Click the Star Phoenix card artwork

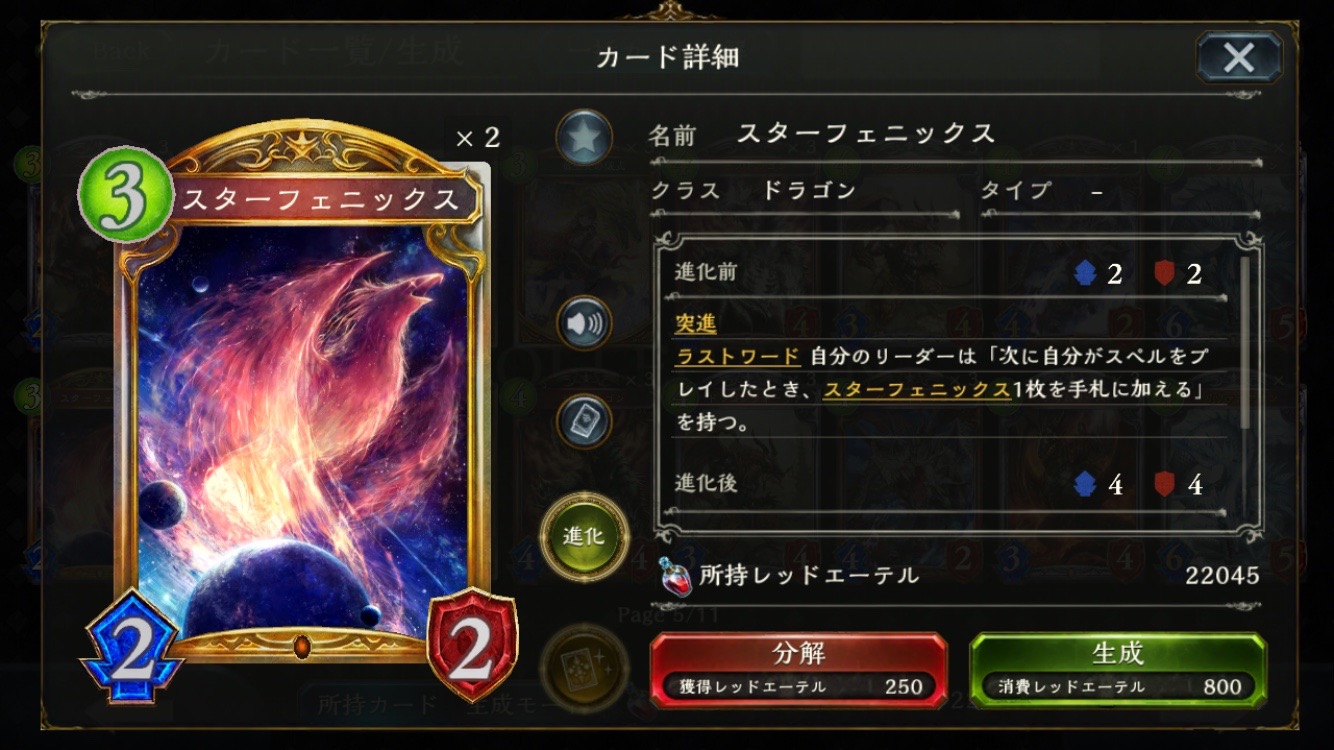(x=302, y=430)
